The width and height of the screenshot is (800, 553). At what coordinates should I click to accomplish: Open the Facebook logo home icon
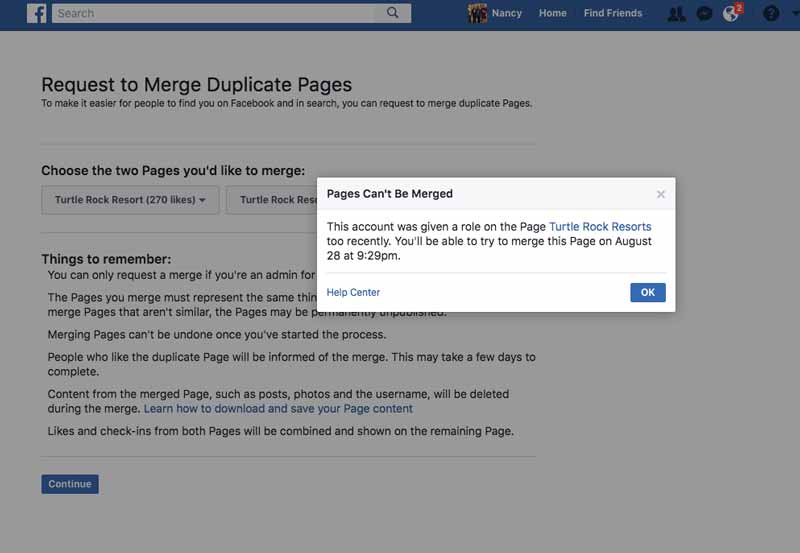[x=37, y=13]
